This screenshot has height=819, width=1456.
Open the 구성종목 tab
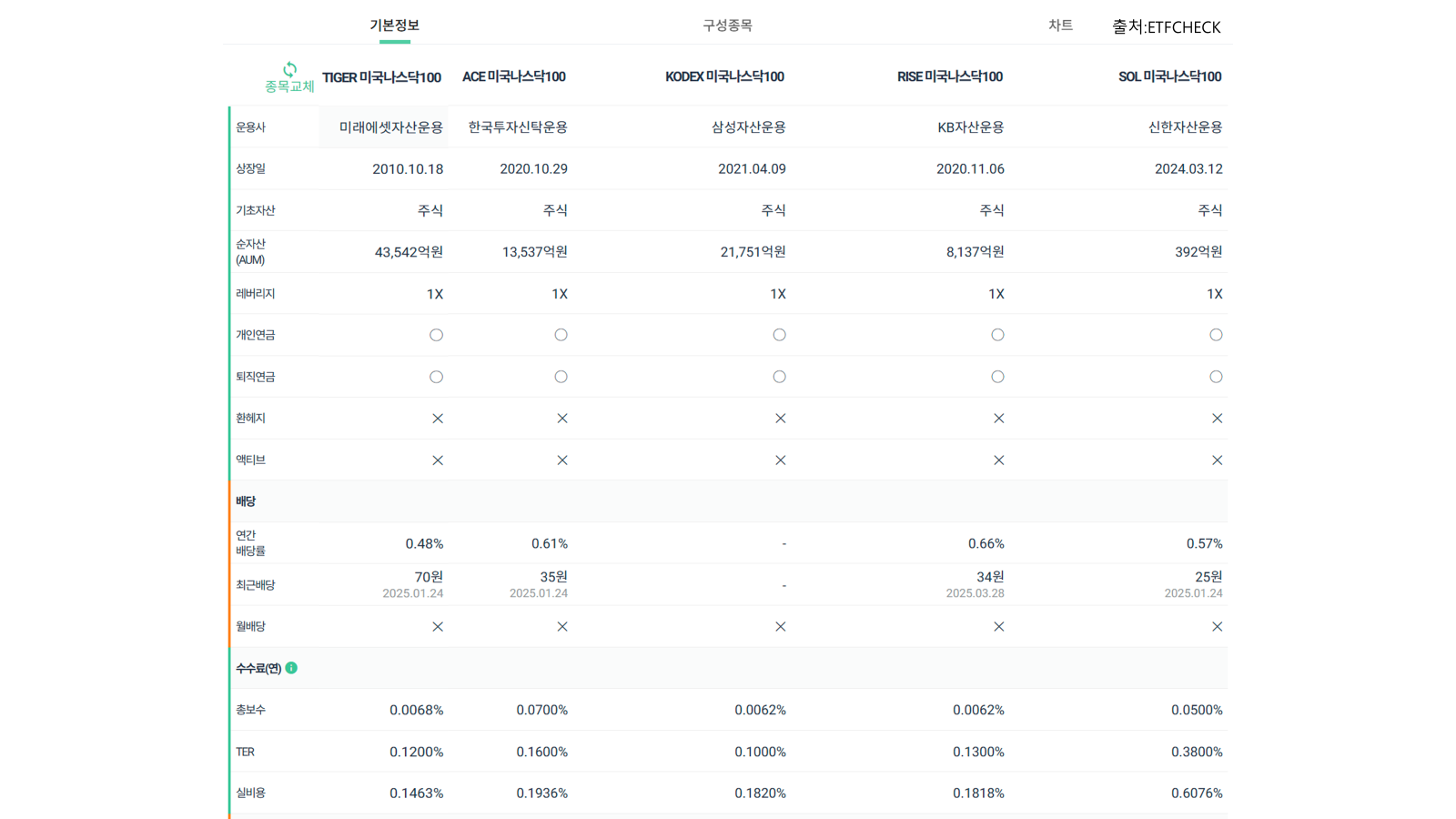(x=727, y=25)
